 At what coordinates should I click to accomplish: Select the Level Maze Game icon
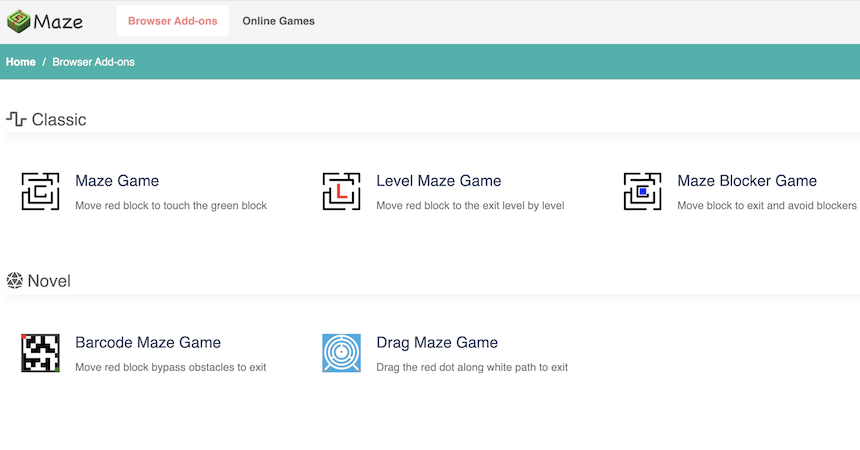click(341, 191)
